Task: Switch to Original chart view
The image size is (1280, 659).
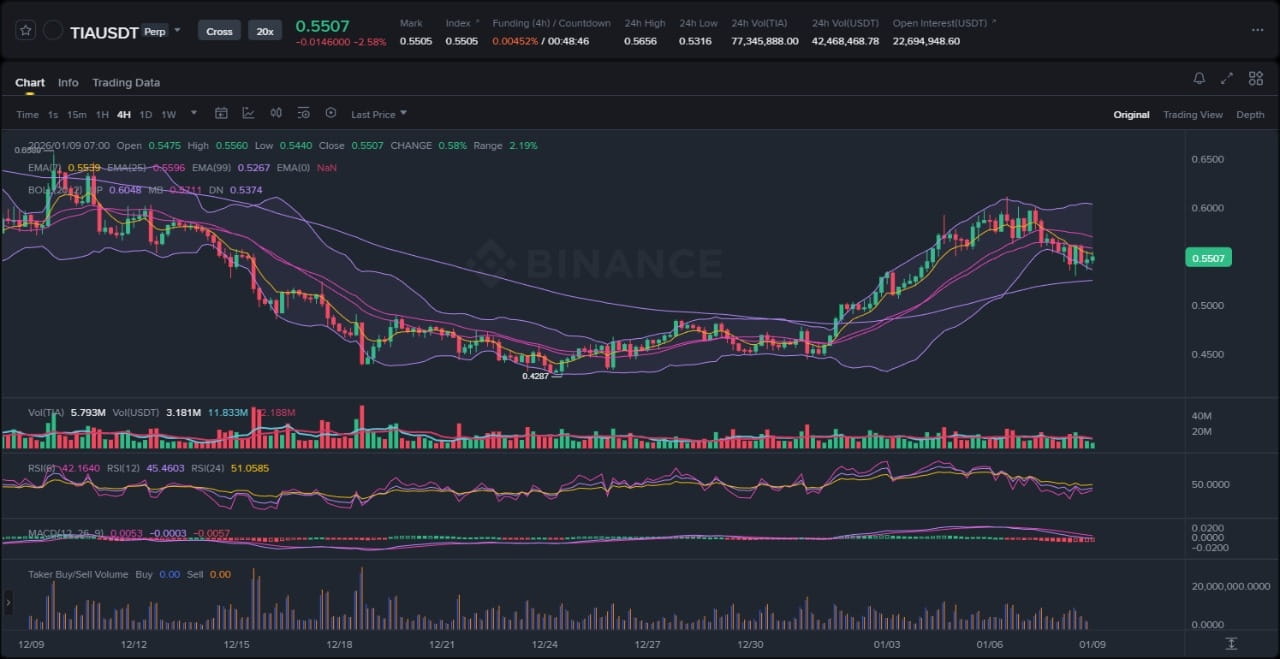Action: tap(1131, 115)
